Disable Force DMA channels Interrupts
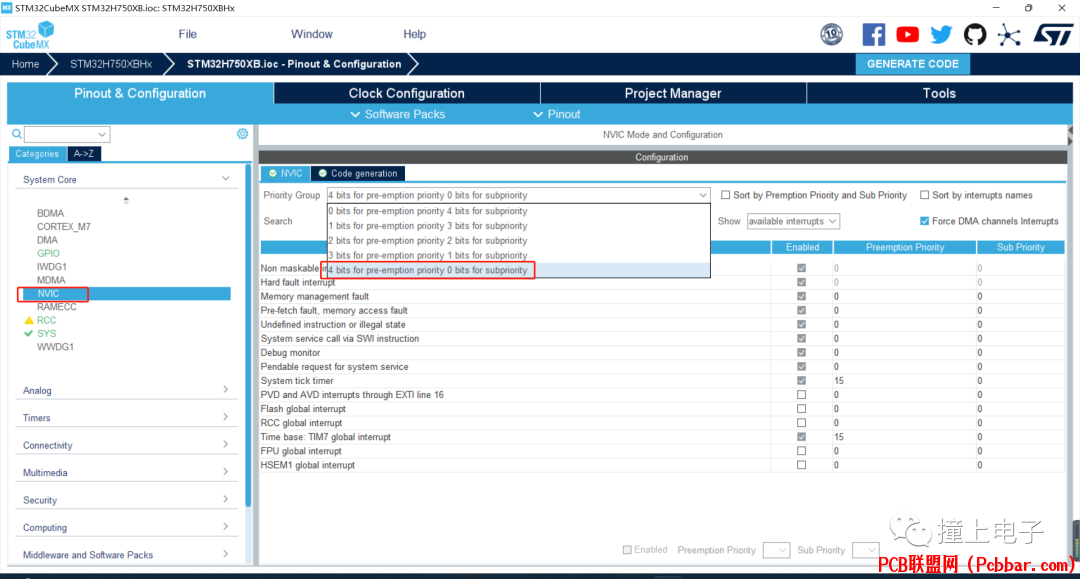The height and width of the screenshot is (579, 1080). pyautogui.click(x=924, y=221)
